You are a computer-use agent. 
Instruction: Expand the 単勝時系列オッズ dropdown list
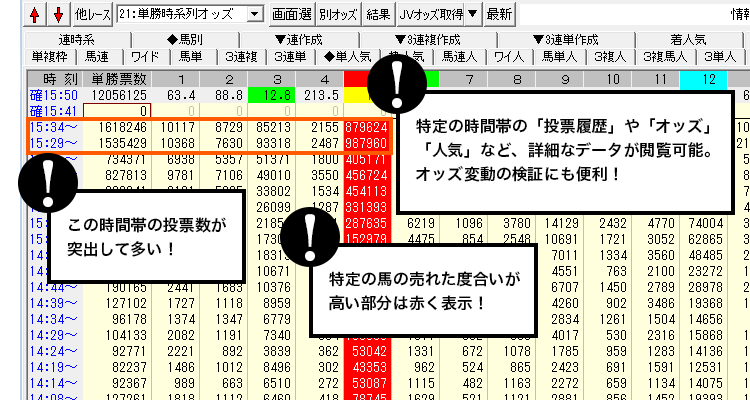[x=255, y=14]
